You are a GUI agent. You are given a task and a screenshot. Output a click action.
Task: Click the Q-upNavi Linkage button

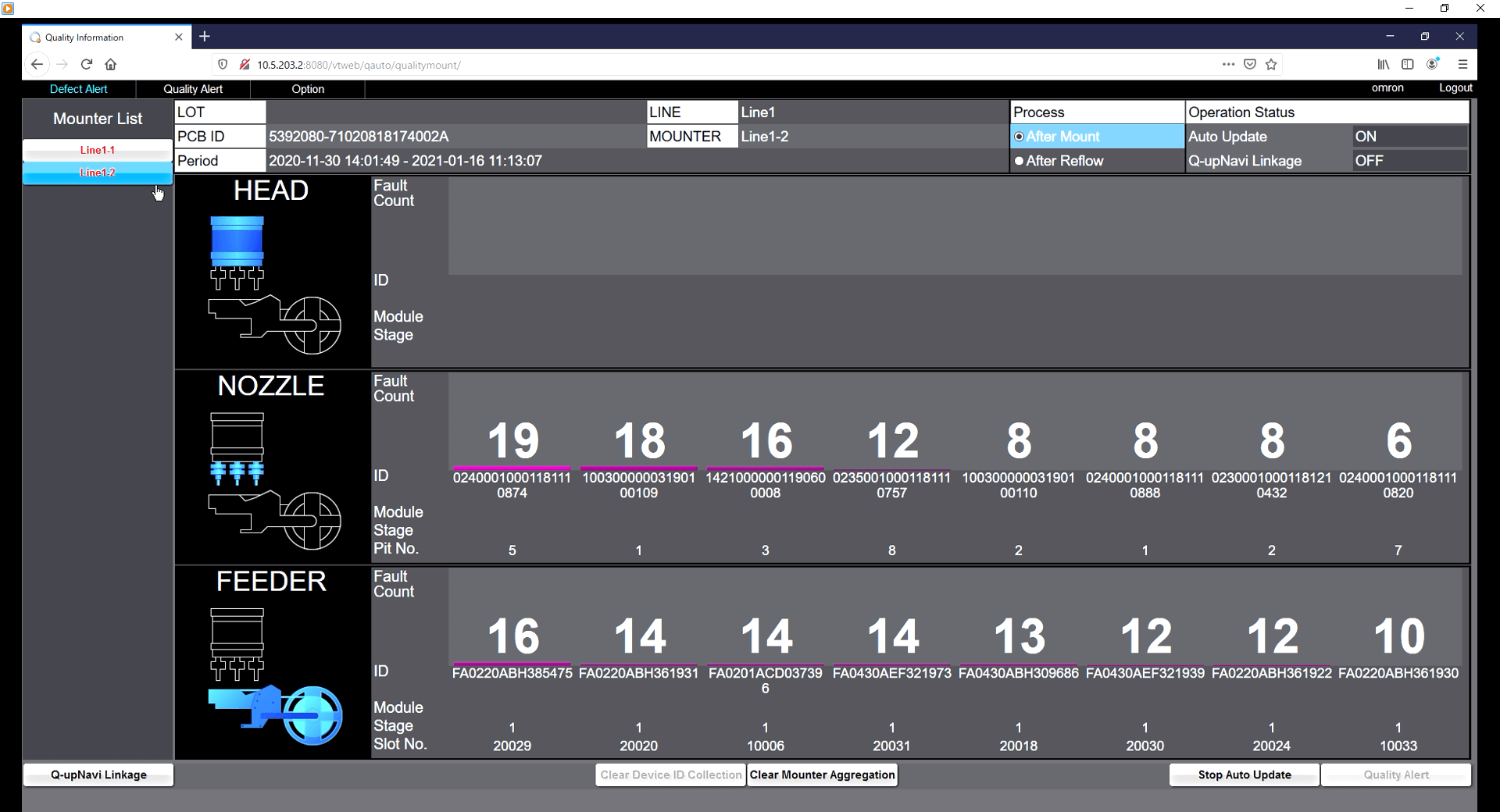click(98, 775)
